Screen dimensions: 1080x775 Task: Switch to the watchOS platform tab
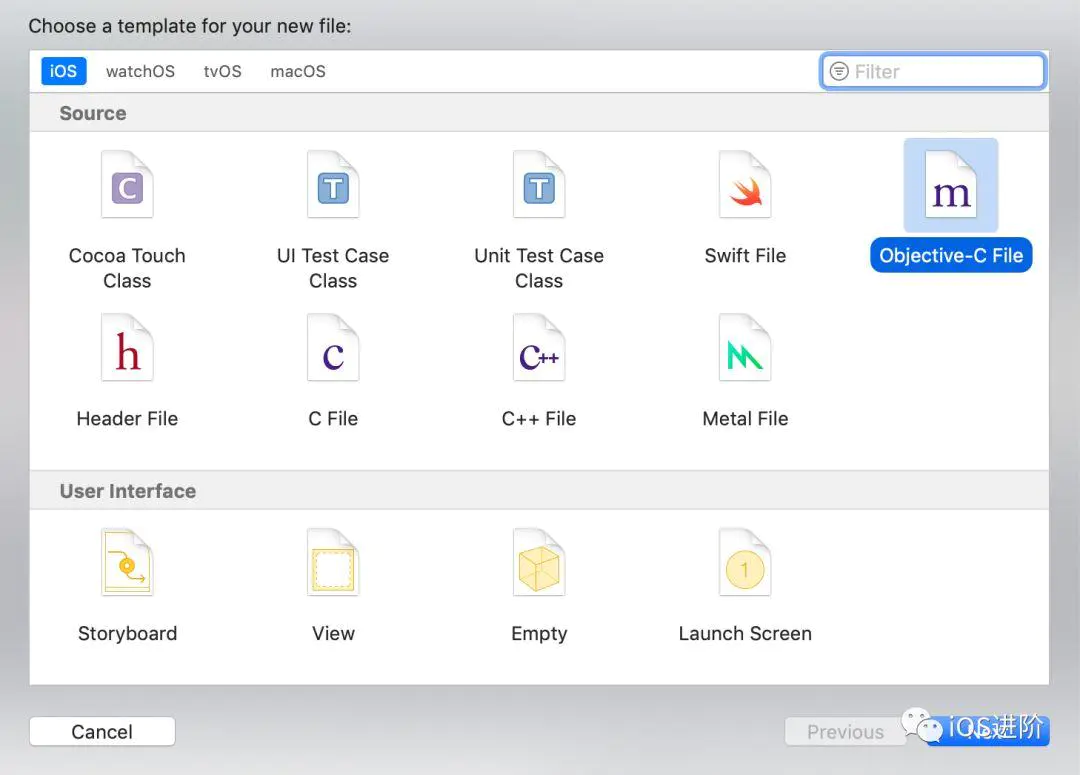point(141,71)
